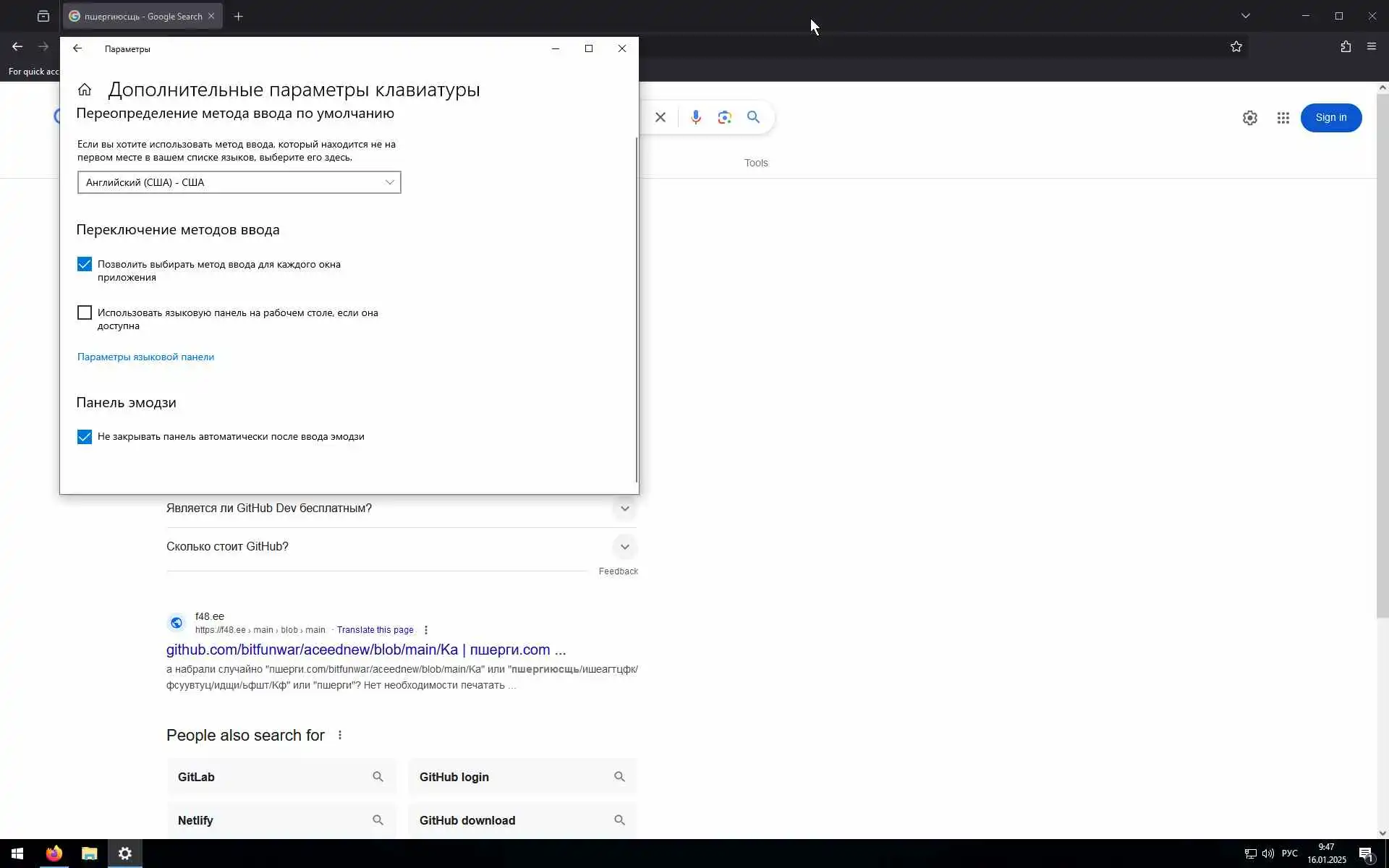Uncheck keep emoji panel open option
Image resolution: width=1389 pixels, height=868 pixels.
point(85,437)
